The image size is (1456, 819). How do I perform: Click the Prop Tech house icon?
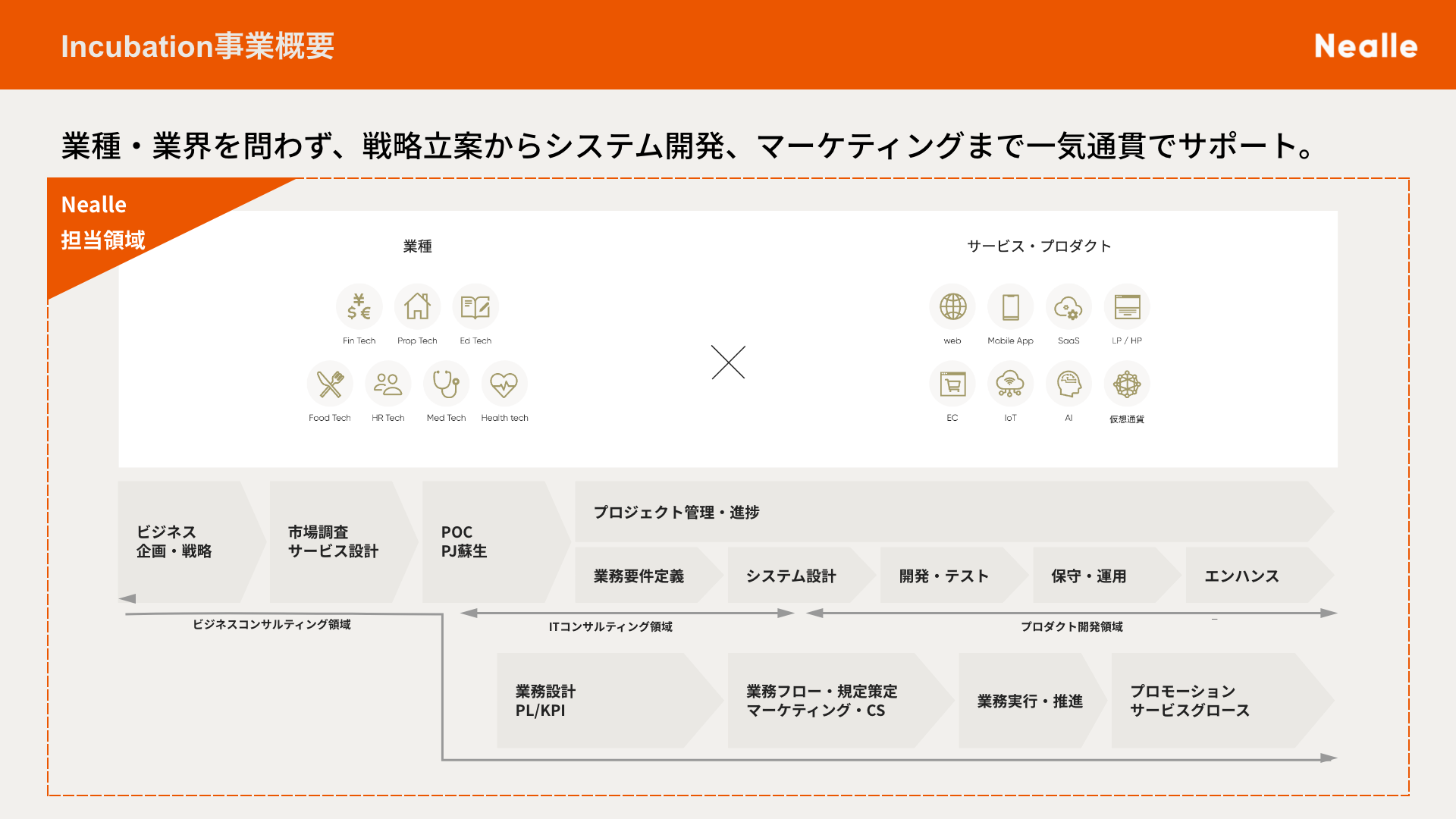click(417, 307)
